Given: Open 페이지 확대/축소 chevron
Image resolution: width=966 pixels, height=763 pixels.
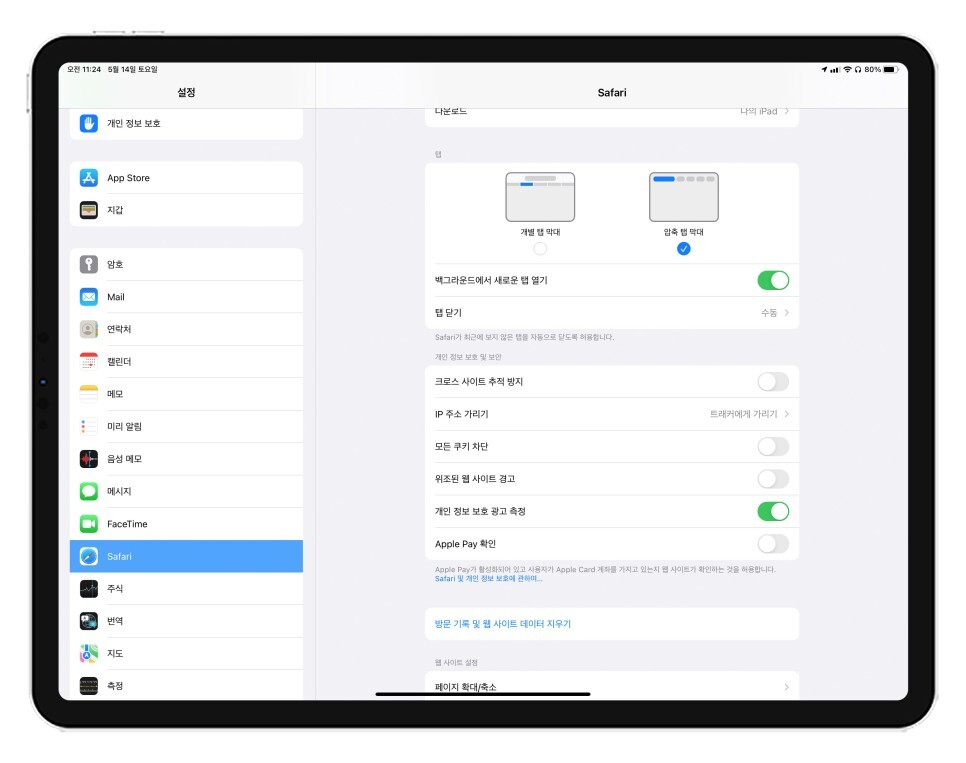Looking at the screenshot, I should click(787, 687).
